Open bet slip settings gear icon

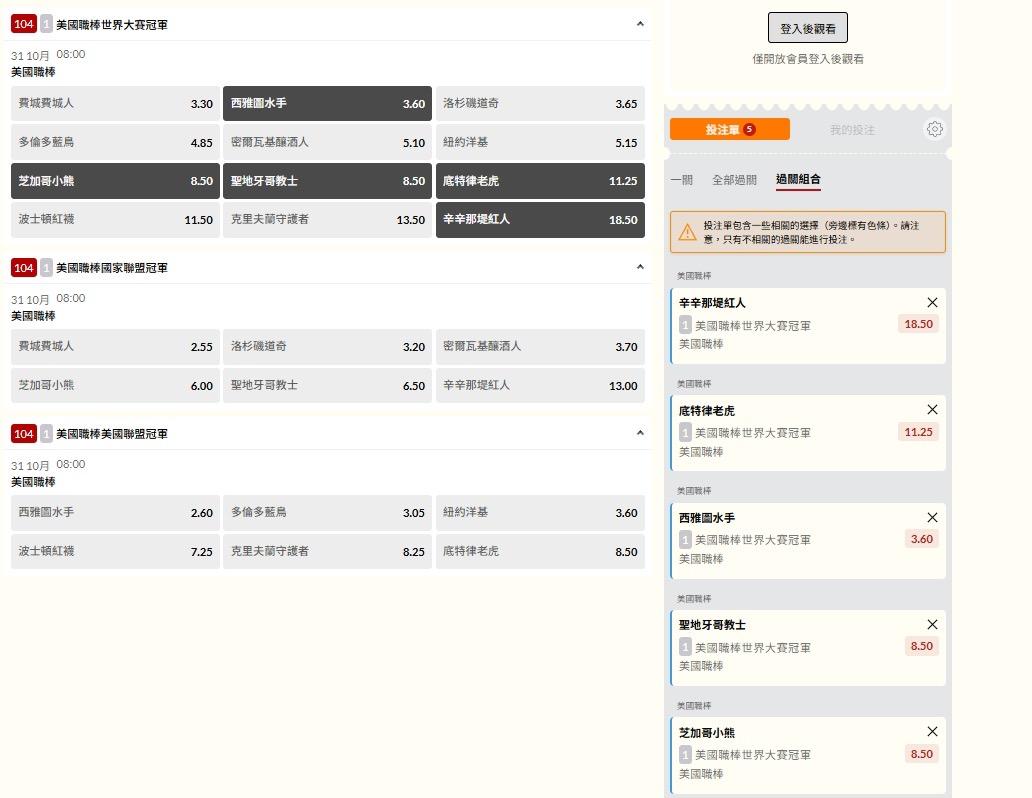[x=935, y=129]
